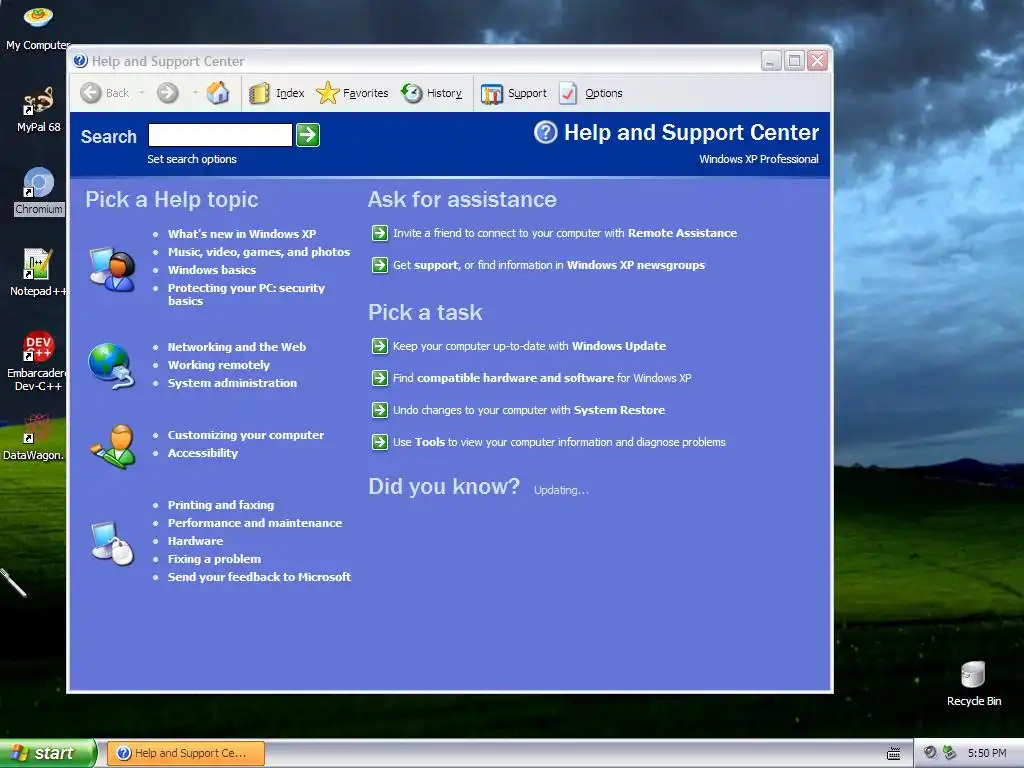Open Networking and the Web topic
The height and width of the screenshot is (768, 1024).
(x=236, y=347)
